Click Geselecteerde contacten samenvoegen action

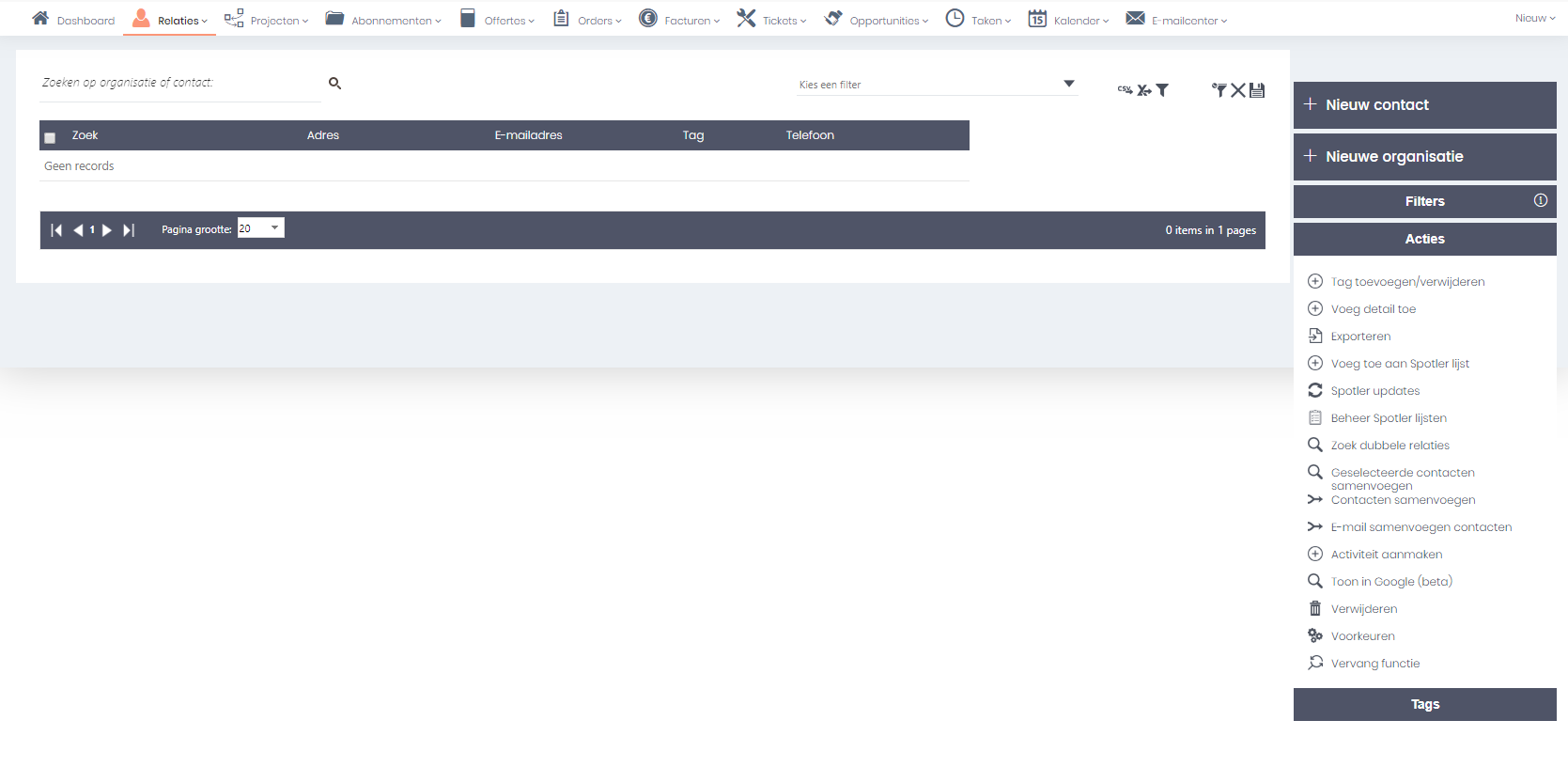[x=1403, y=478]
